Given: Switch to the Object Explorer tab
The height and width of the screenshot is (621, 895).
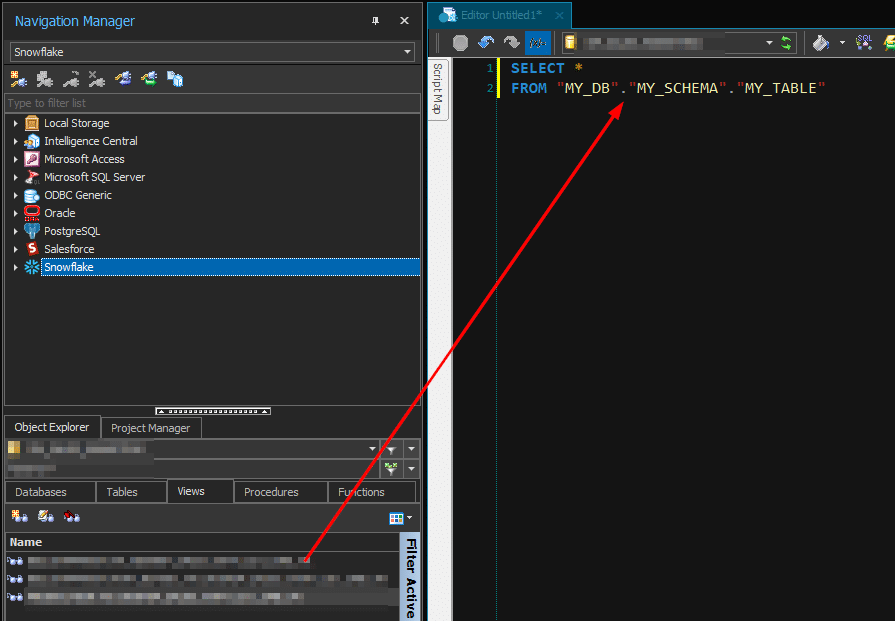Looking at the screenshot, I should tap(52, 427).
